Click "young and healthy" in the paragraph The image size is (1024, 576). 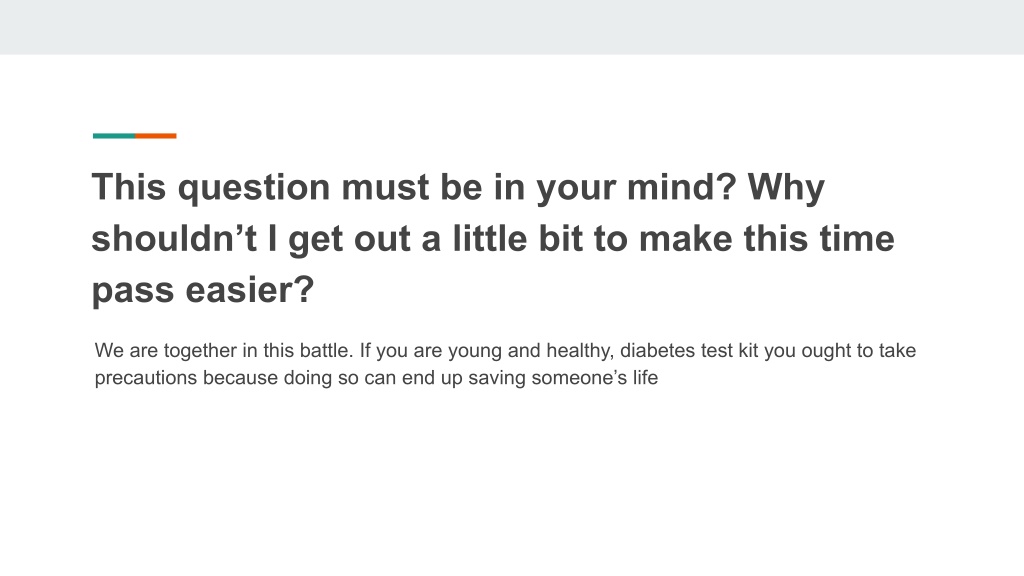pos(530,351)
